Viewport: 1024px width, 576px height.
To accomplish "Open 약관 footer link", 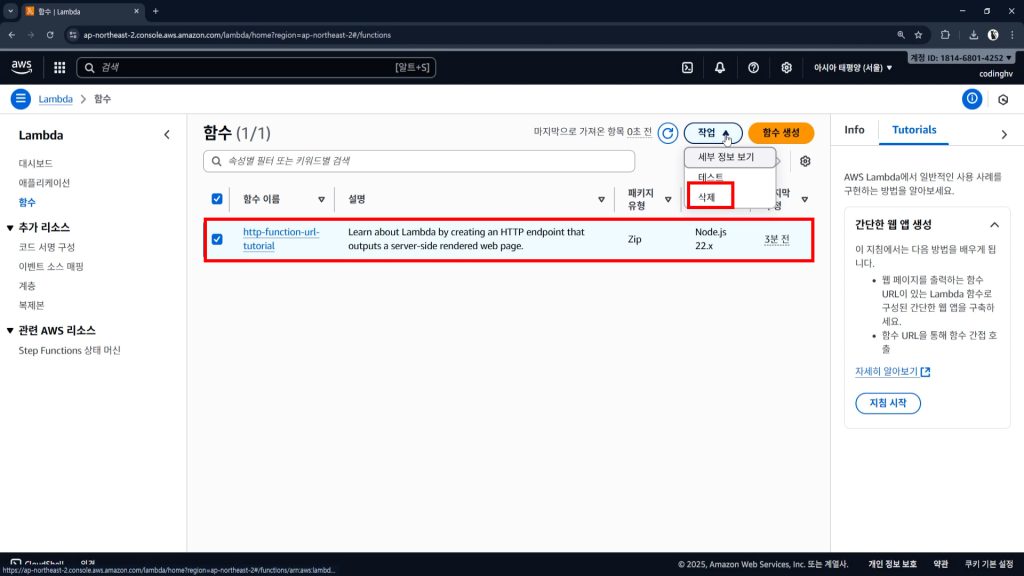I will pyautogui.click(x=940, y=564).
